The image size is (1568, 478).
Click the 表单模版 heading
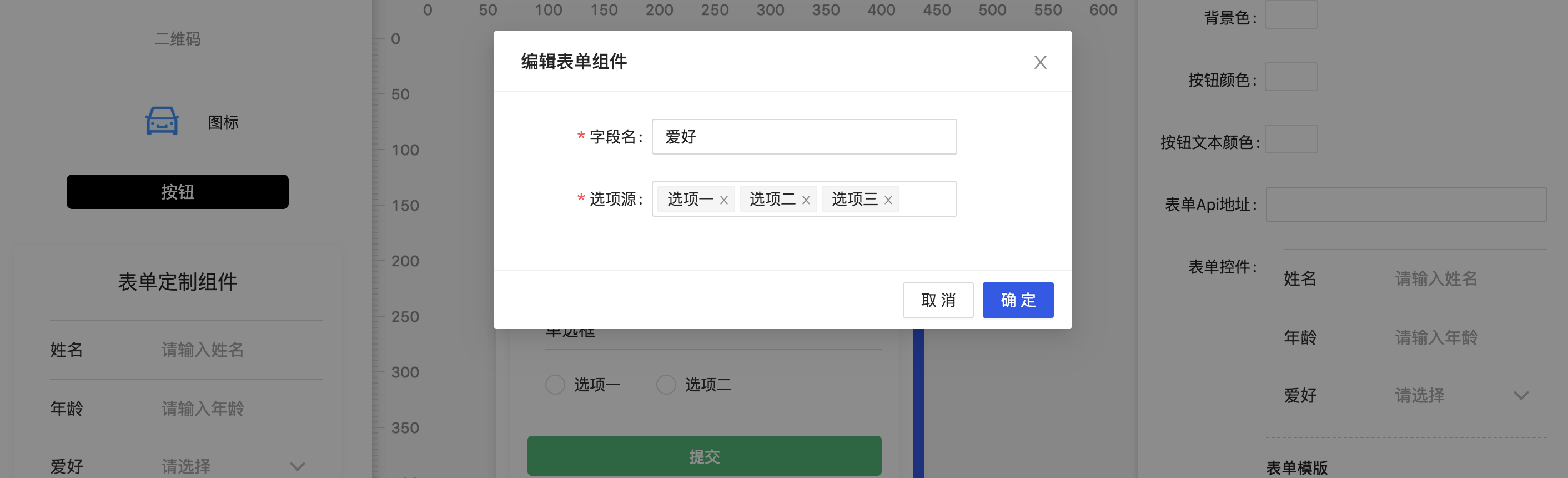pyautogui.click(x=1296, y=467)
